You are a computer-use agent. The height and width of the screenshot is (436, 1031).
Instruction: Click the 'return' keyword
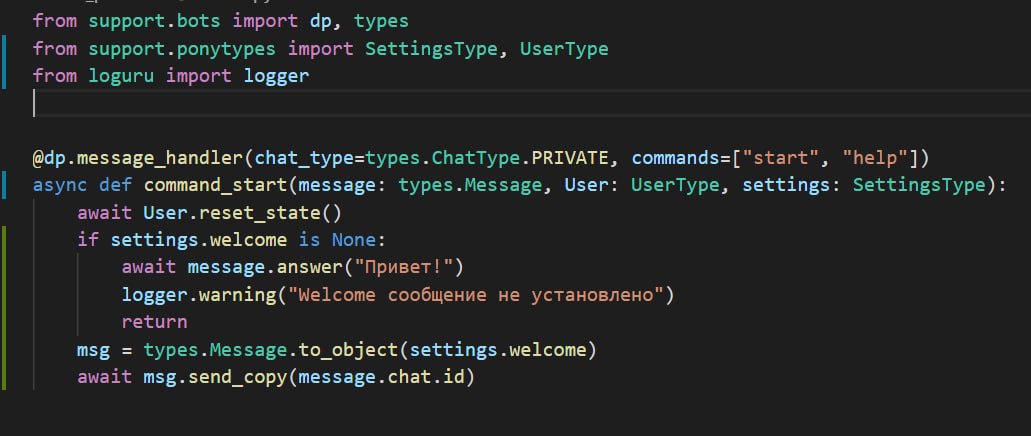(x=155, y=322)
